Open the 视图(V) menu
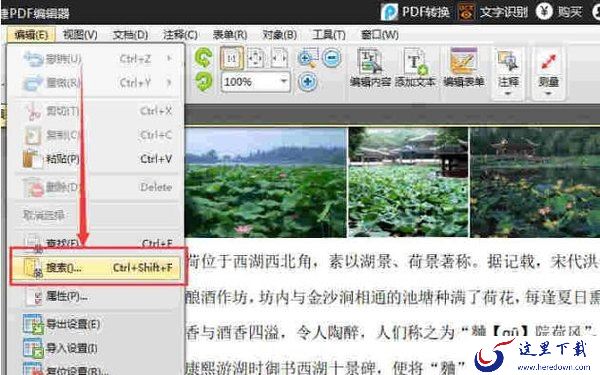600x375 pixels. pyautogui.click(x=80, y=35)
